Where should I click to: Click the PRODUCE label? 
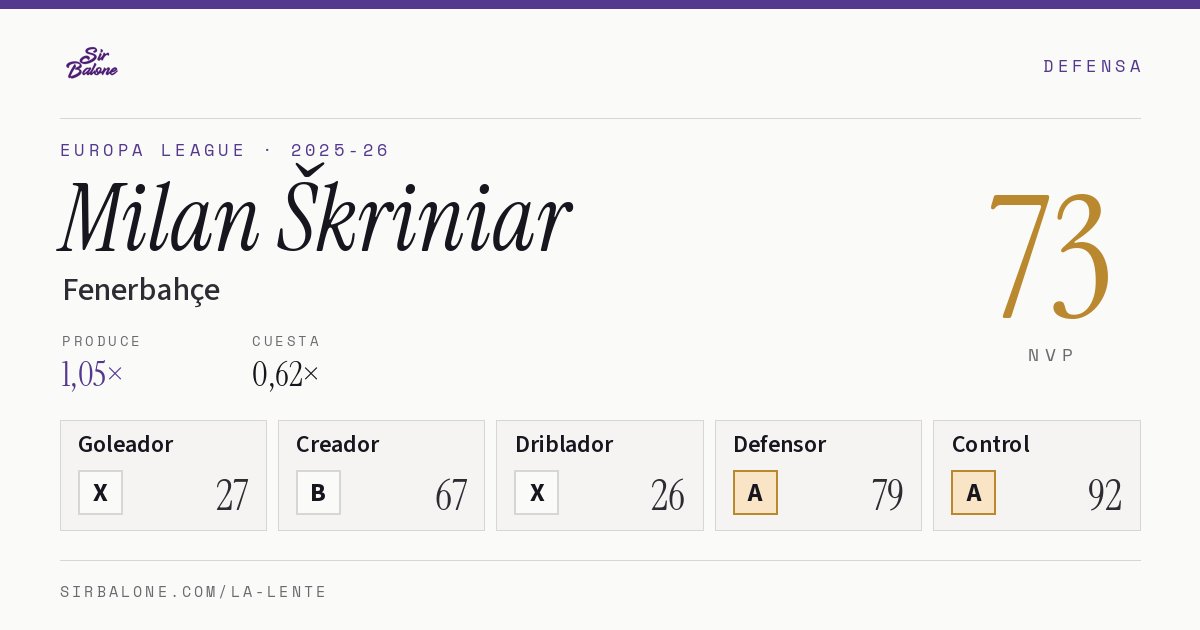tap(102, 341)
